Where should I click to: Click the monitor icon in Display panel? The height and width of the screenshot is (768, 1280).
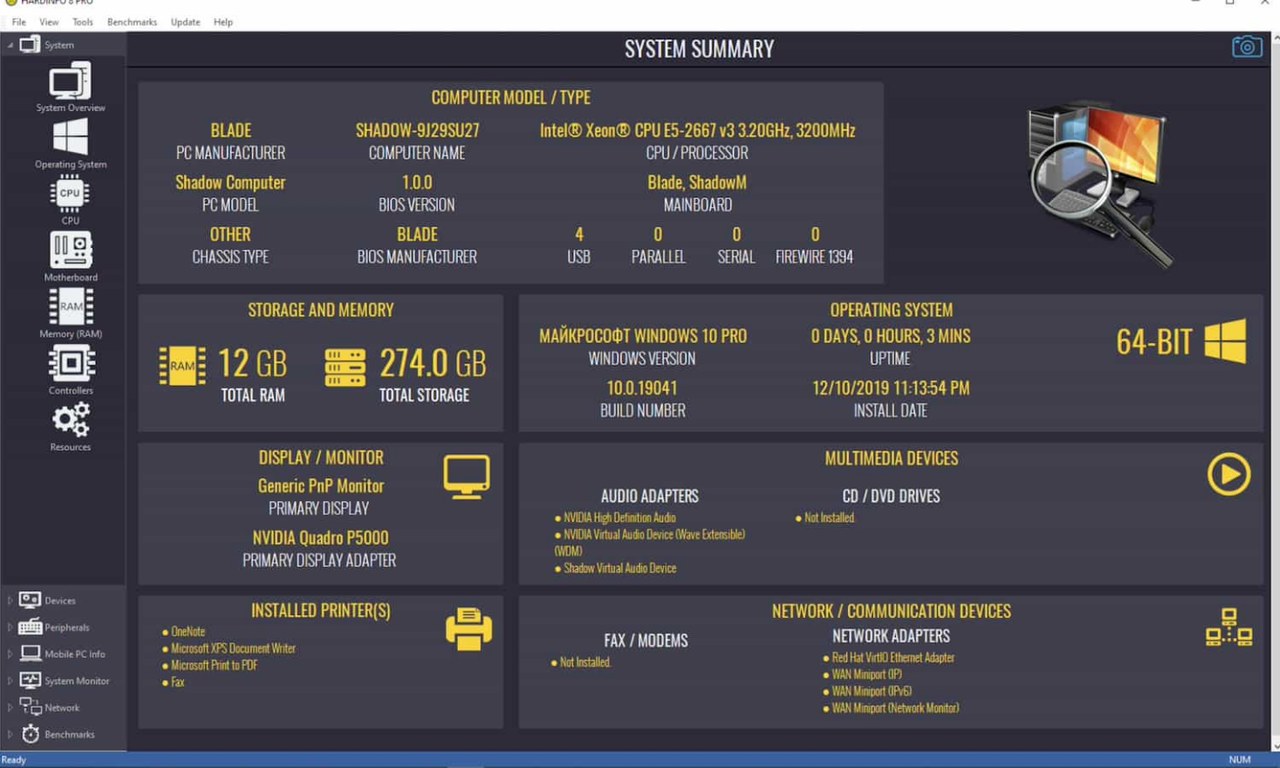[x=466, y=477]
